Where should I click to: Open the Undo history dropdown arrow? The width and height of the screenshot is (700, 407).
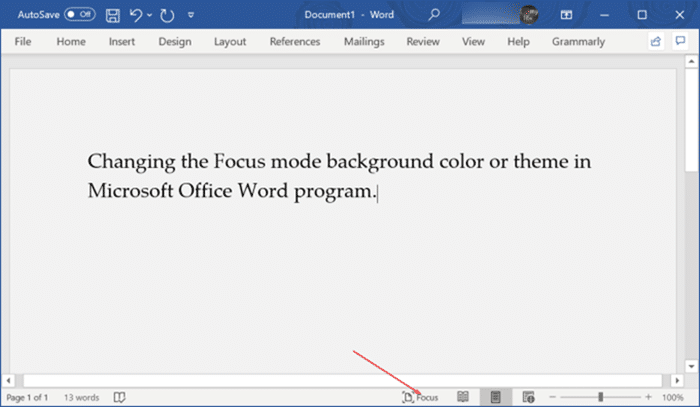pos(150,15)
